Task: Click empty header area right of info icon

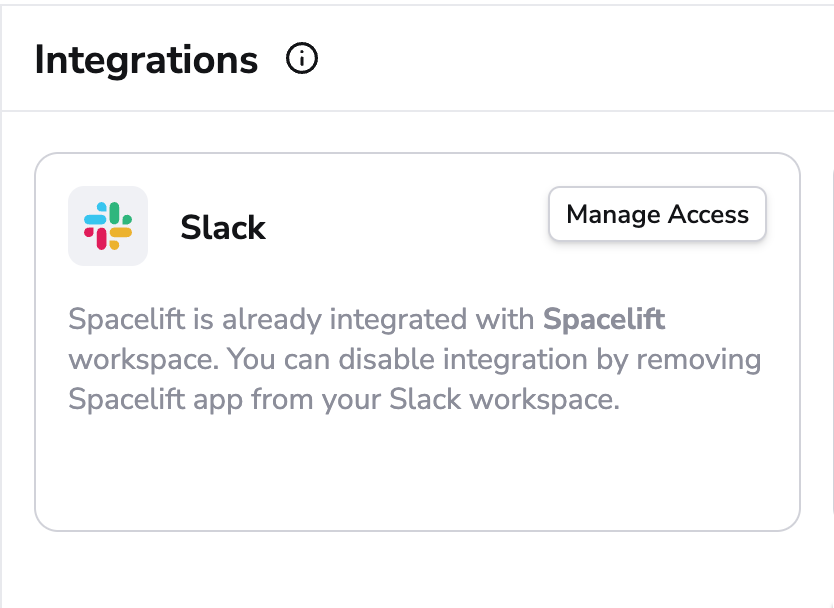Action: click(574, 59)
